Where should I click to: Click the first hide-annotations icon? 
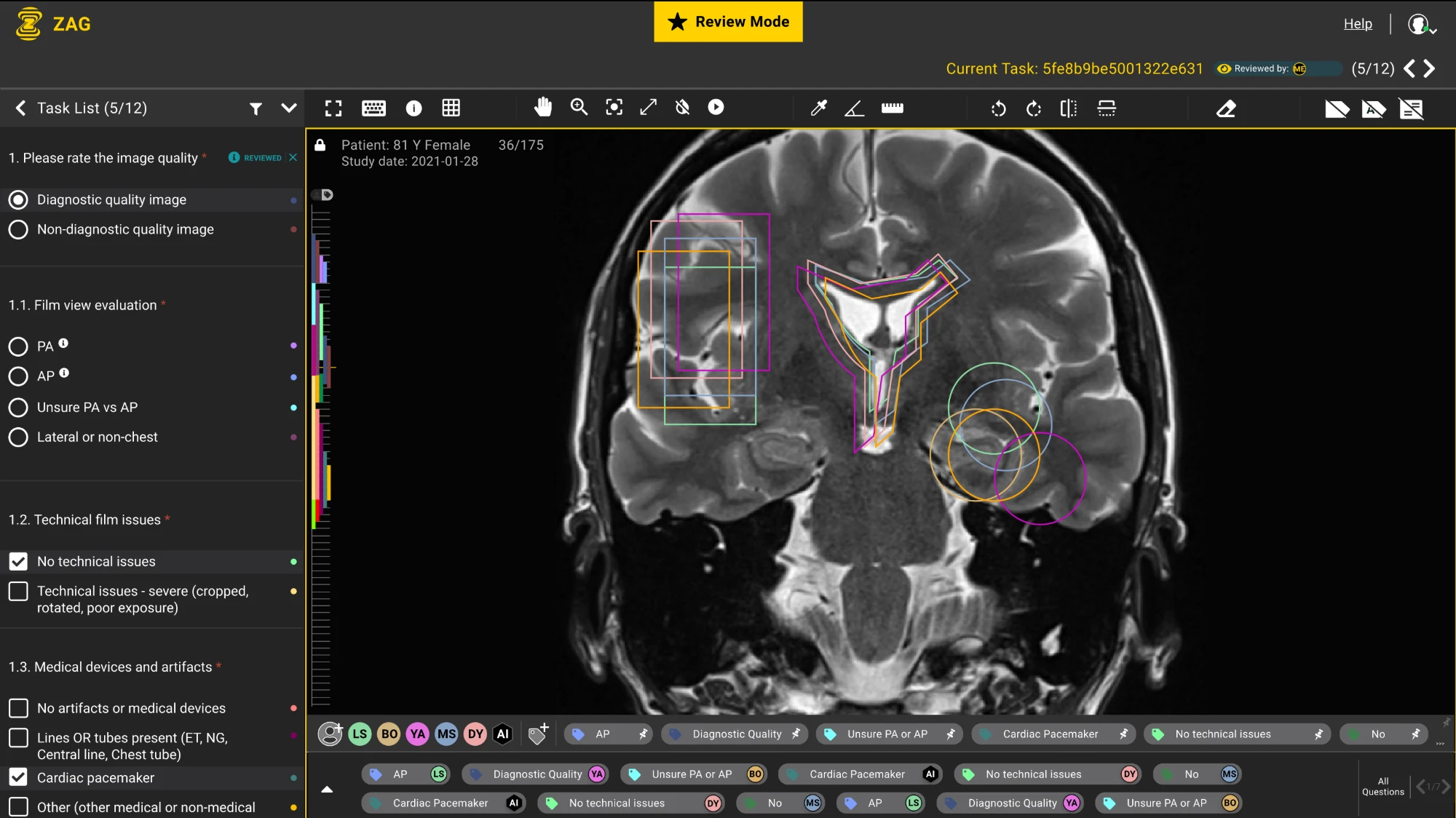(x=1337, y=109)
